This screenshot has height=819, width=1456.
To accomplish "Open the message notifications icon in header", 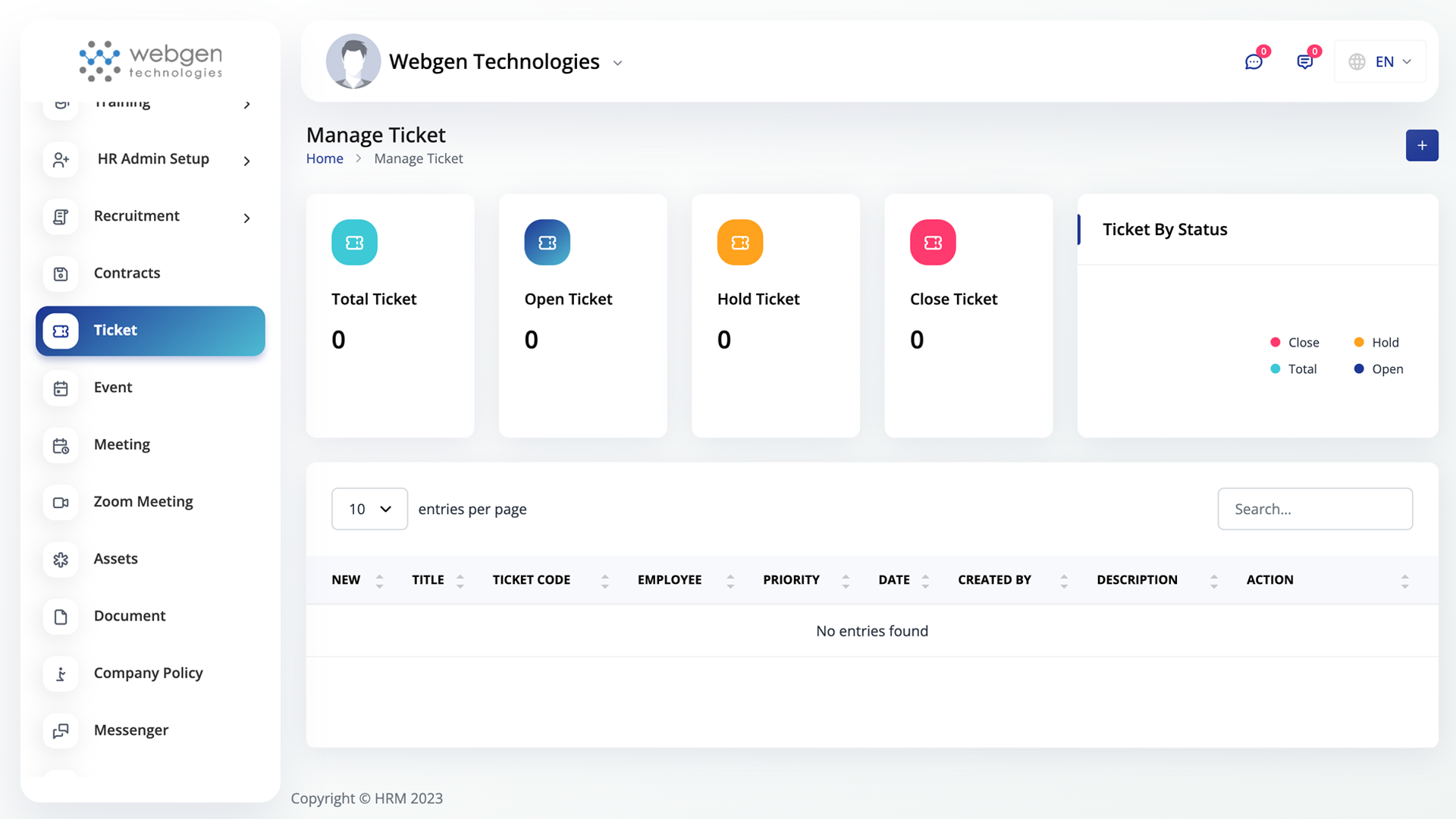I will (x=1304, y=61).
